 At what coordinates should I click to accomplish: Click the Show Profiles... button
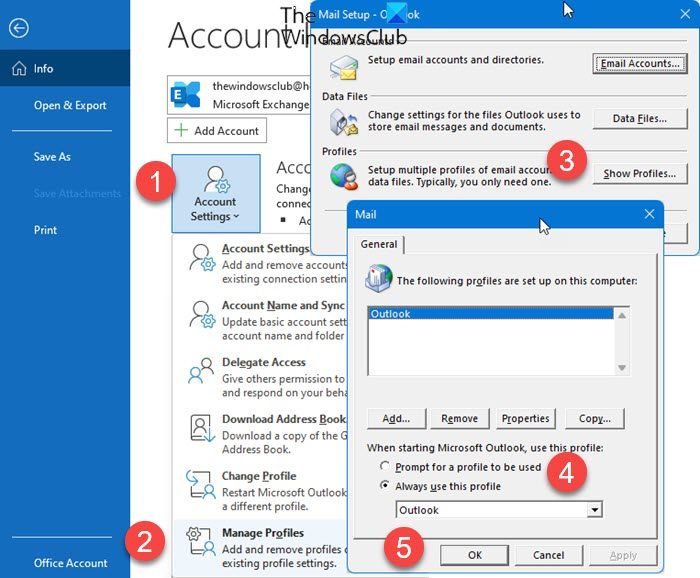point(640,173)
